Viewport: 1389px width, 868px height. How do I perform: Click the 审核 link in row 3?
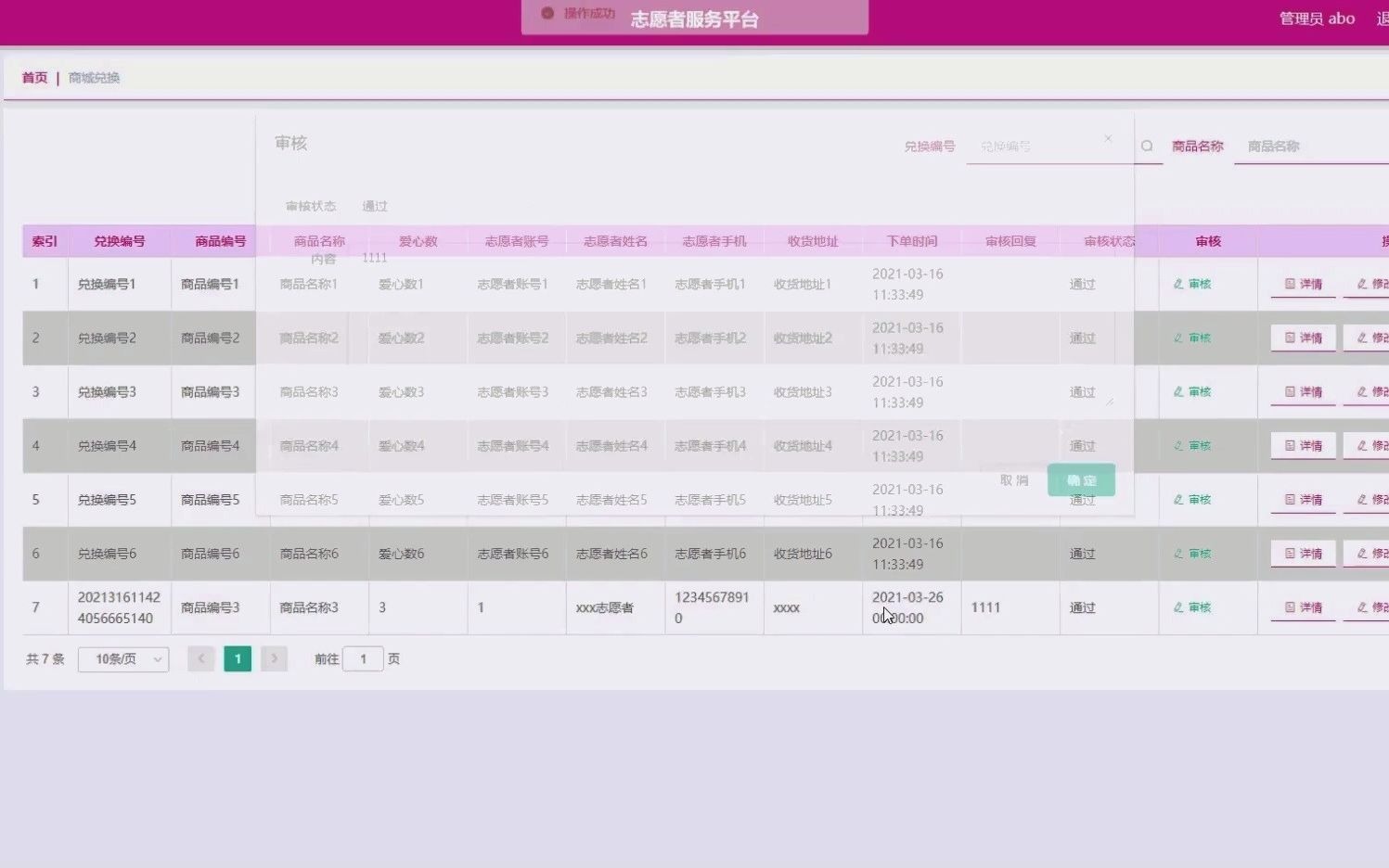click(1192, 391)
